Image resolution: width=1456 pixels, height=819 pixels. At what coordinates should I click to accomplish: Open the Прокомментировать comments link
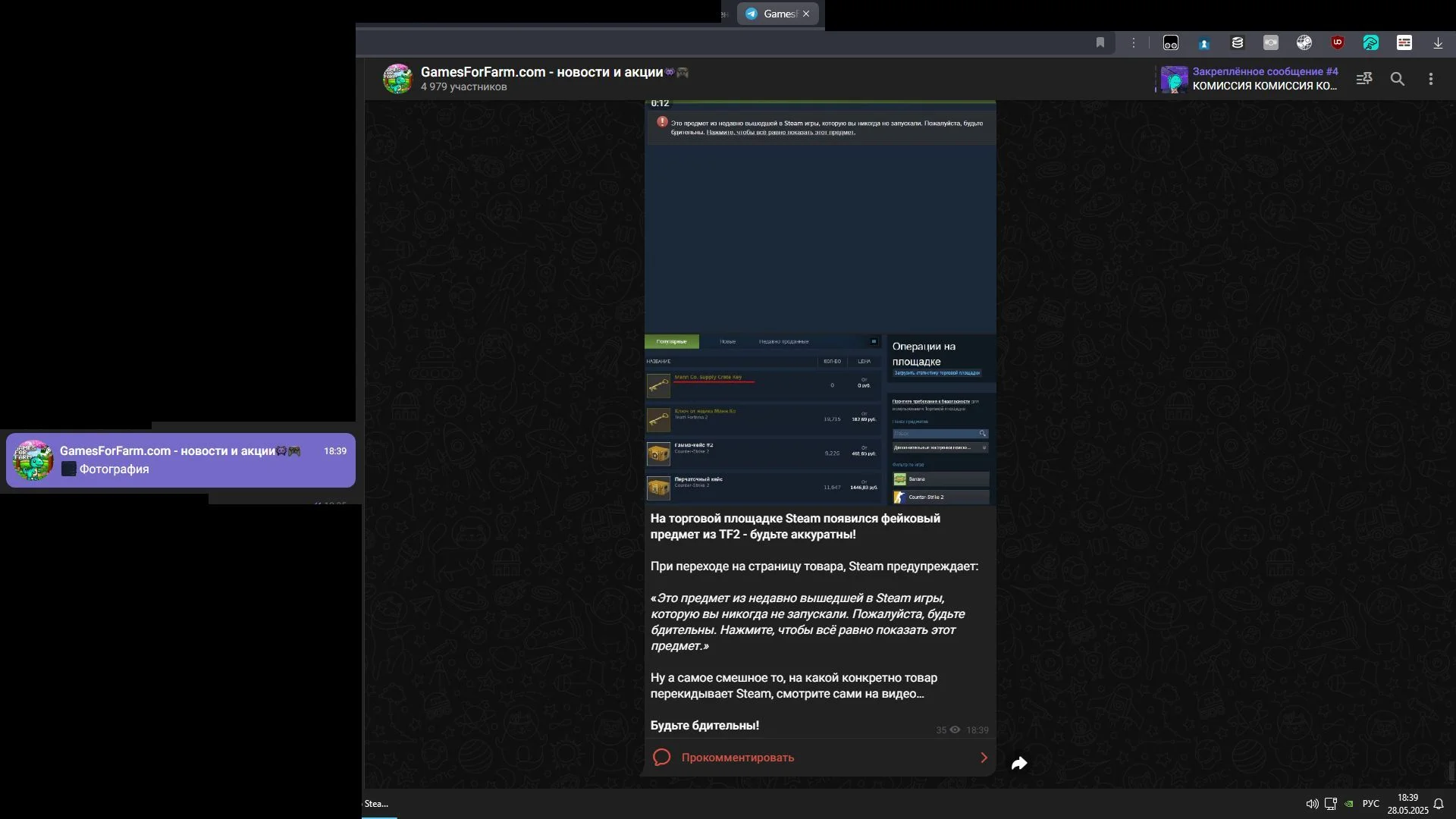tap(738, 758)
